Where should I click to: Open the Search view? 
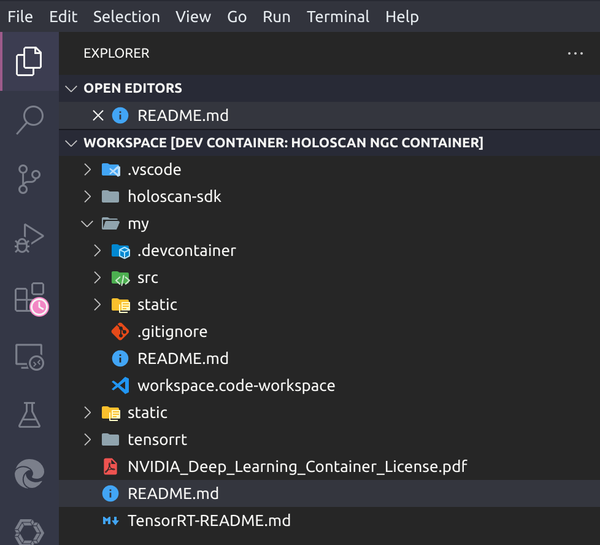tap(30, 120)
